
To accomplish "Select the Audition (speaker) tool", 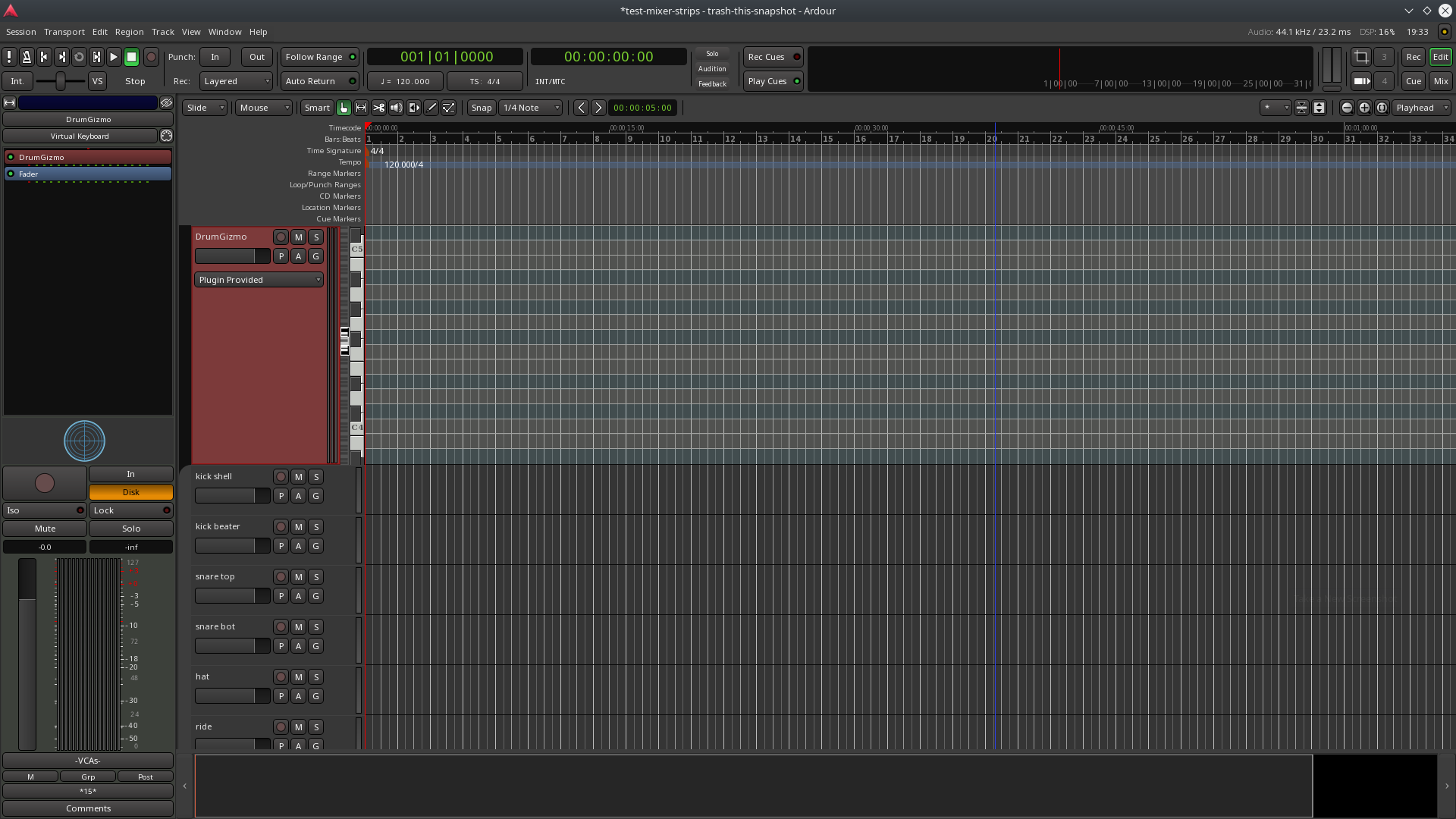I will [396, 108].
